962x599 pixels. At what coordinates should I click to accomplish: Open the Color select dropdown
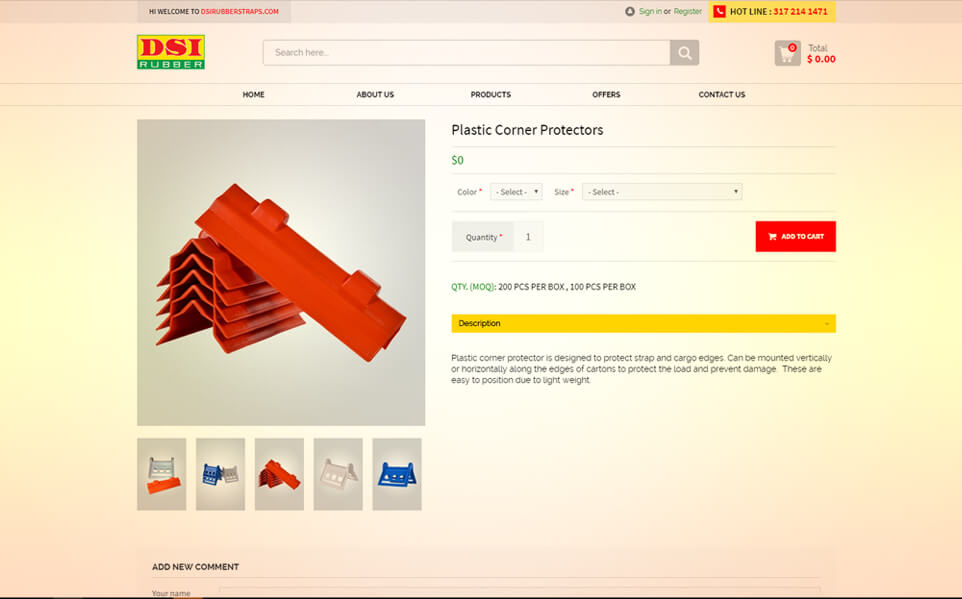click(x=516, y=192)
